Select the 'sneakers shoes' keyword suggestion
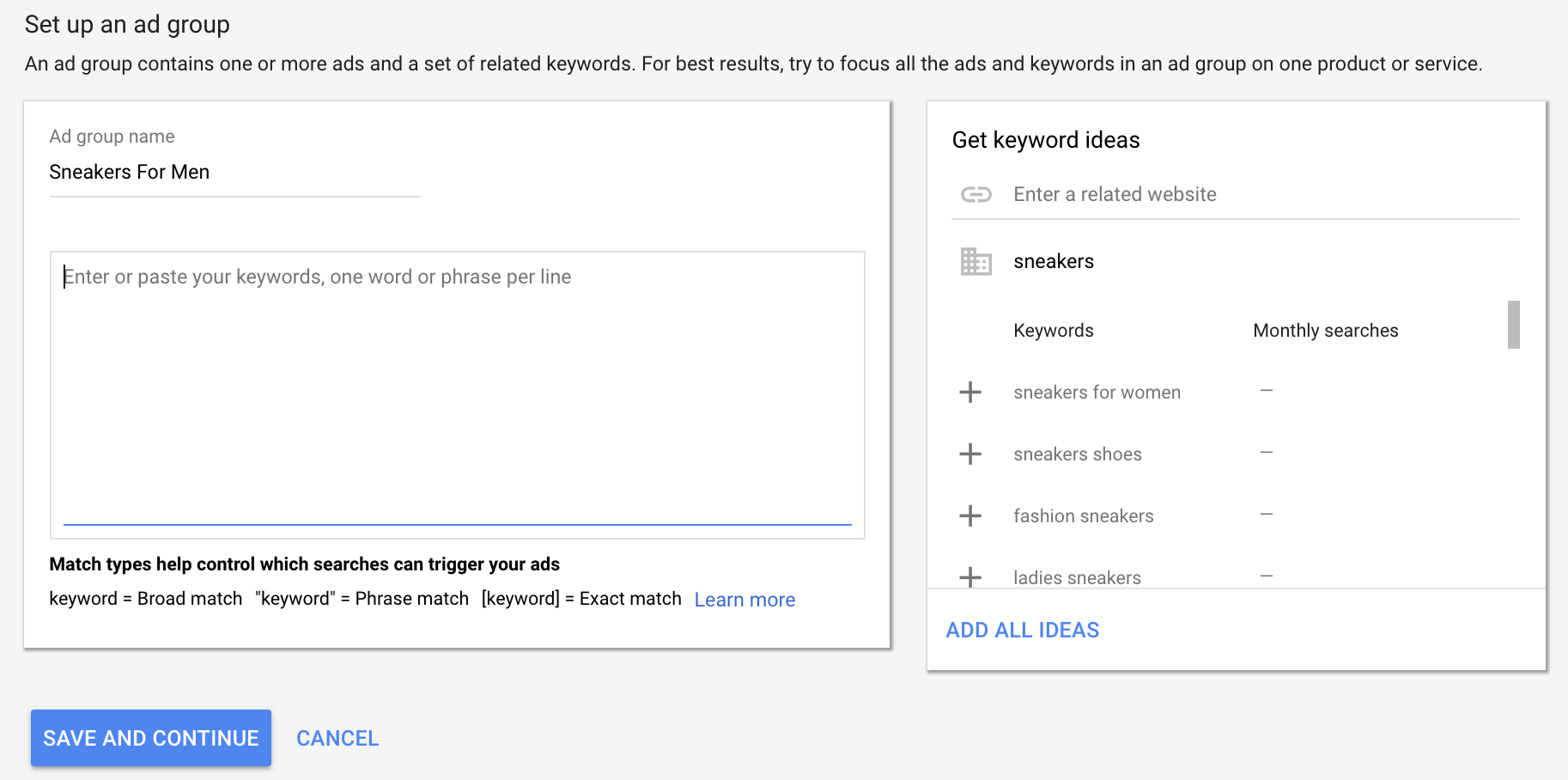Image resolution: width=1568 pixels, height=780 pixels. click(x=1077, y=454)
